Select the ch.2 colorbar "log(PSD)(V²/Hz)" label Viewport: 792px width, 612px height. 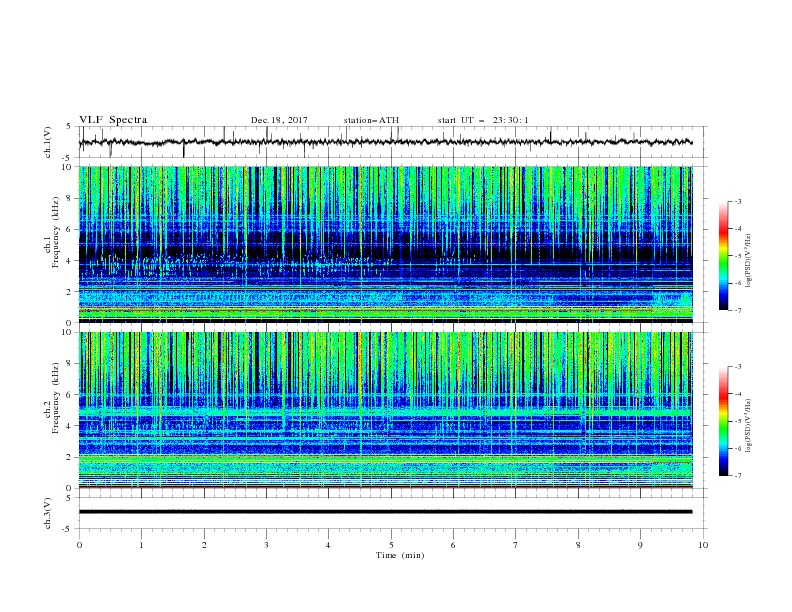[748, 426]
